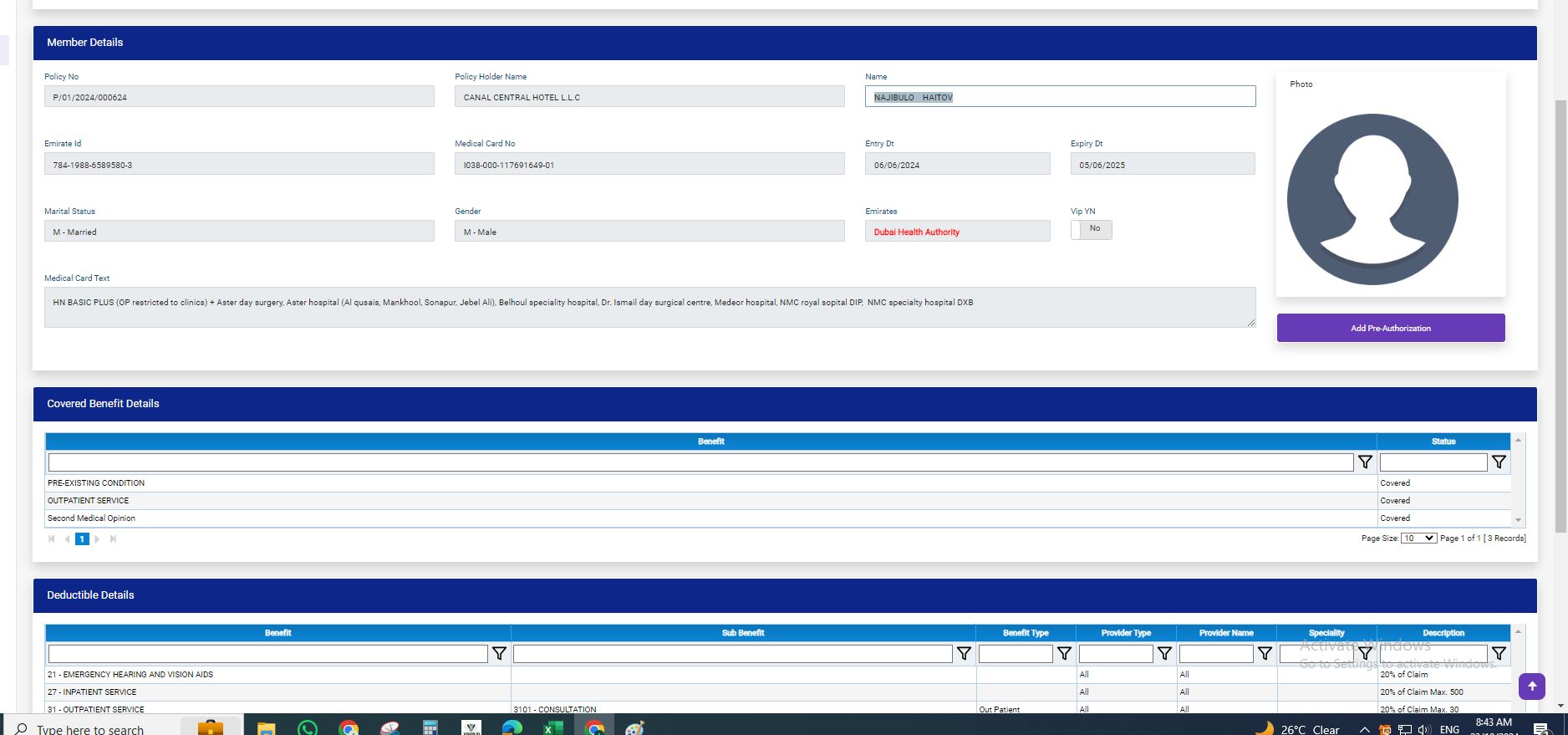The width and height of the screenshot is (1568, 735).
Task: Sort by Sub Benefit column header
Action: tap(743, 633)
